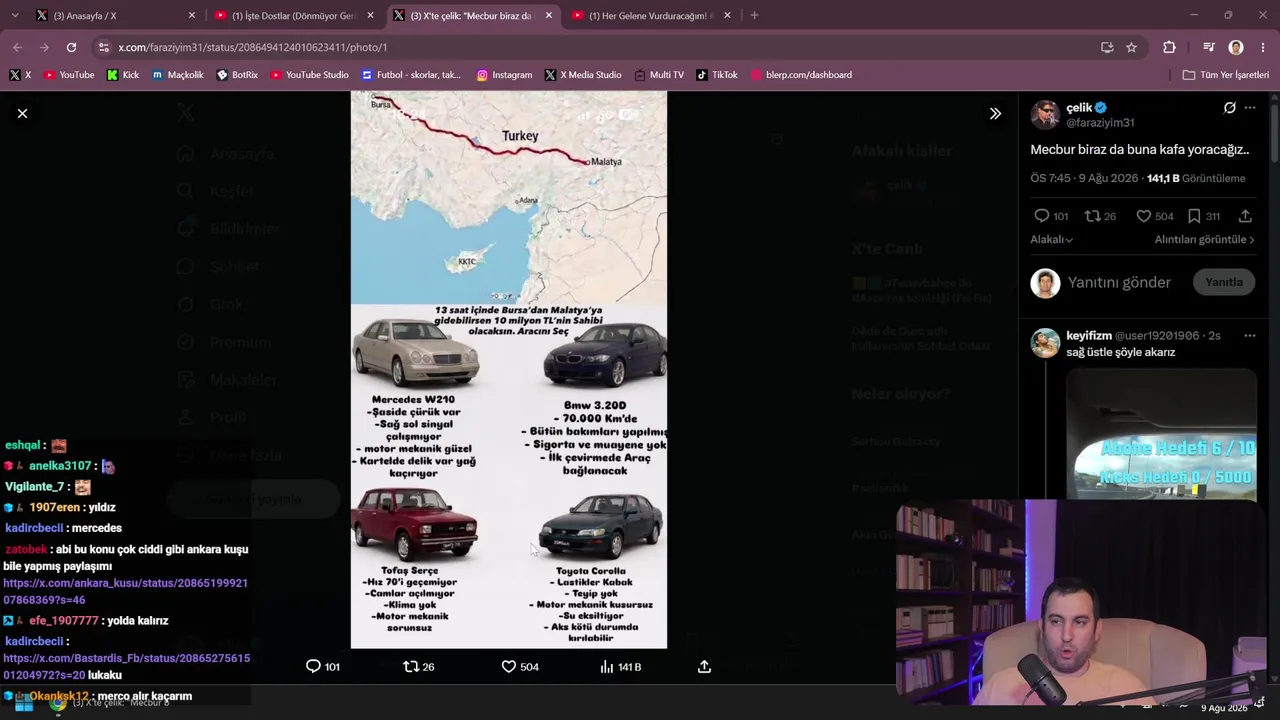Expand the Tüm Yer İşaretleri folder
The height and width of the screenshot is (720, 1280).
tap(1225, 75)
